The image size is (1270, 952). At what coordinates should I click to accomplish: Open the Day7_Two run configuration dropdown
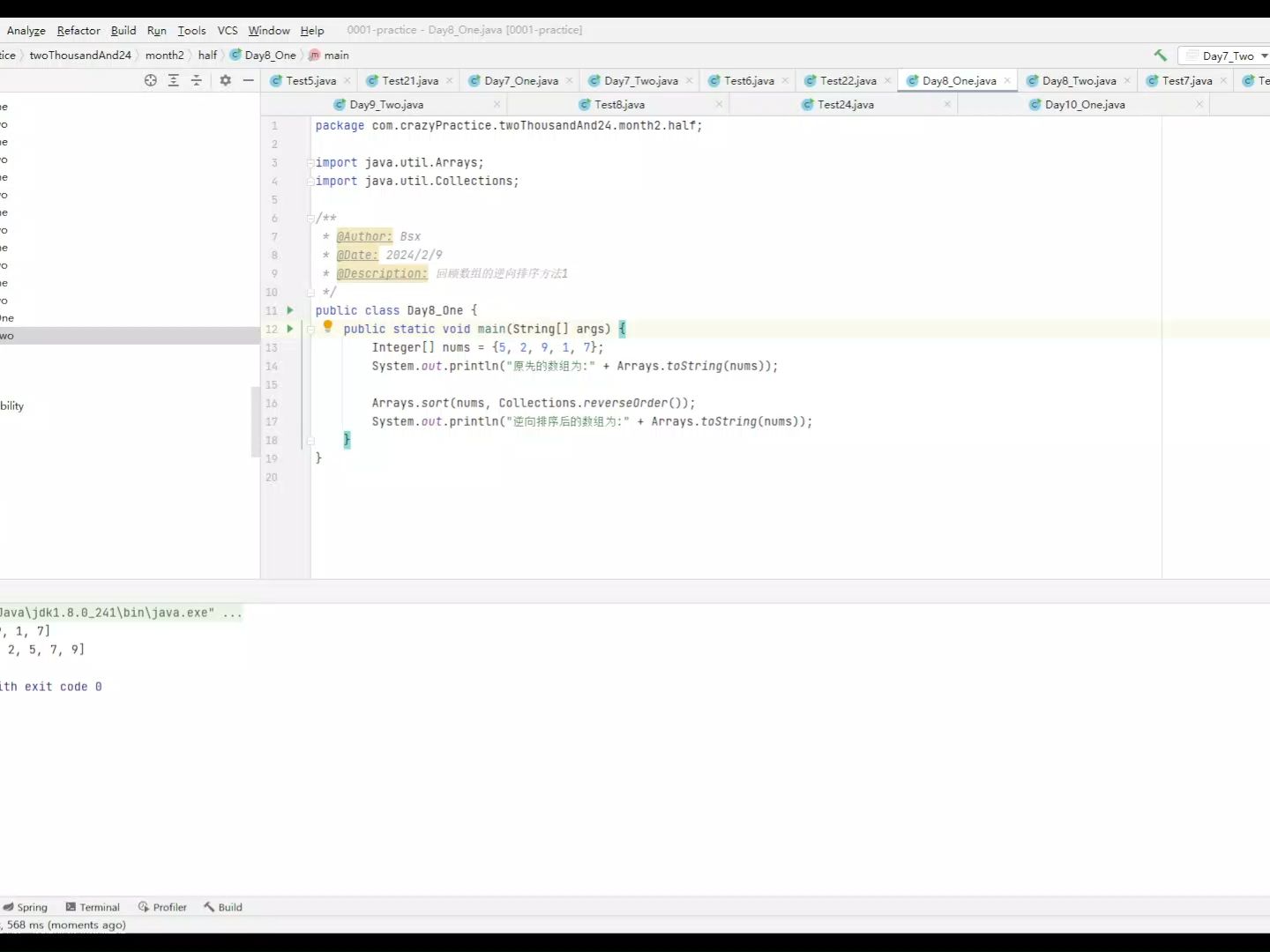[x=1227, y=56]
